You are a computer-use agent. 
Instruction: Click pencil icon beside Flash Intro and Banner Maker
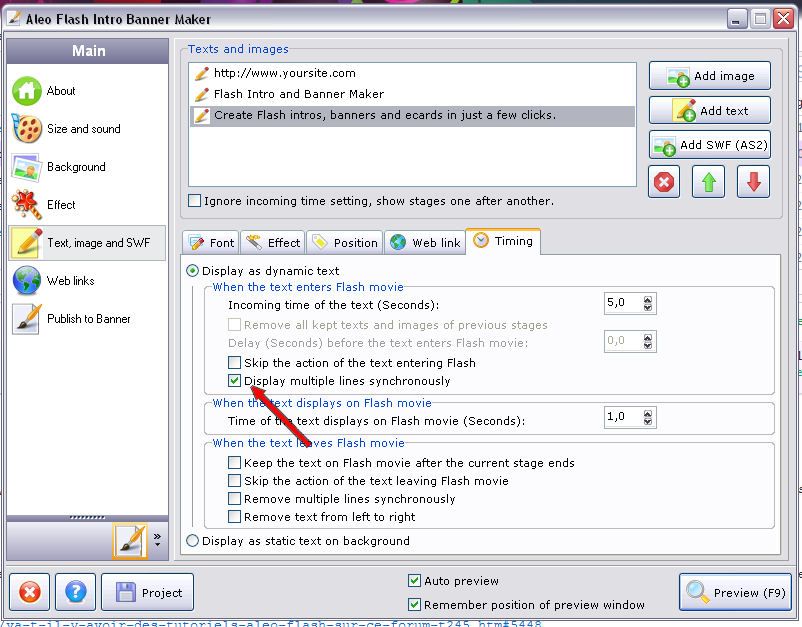click(x=202, y=94)
